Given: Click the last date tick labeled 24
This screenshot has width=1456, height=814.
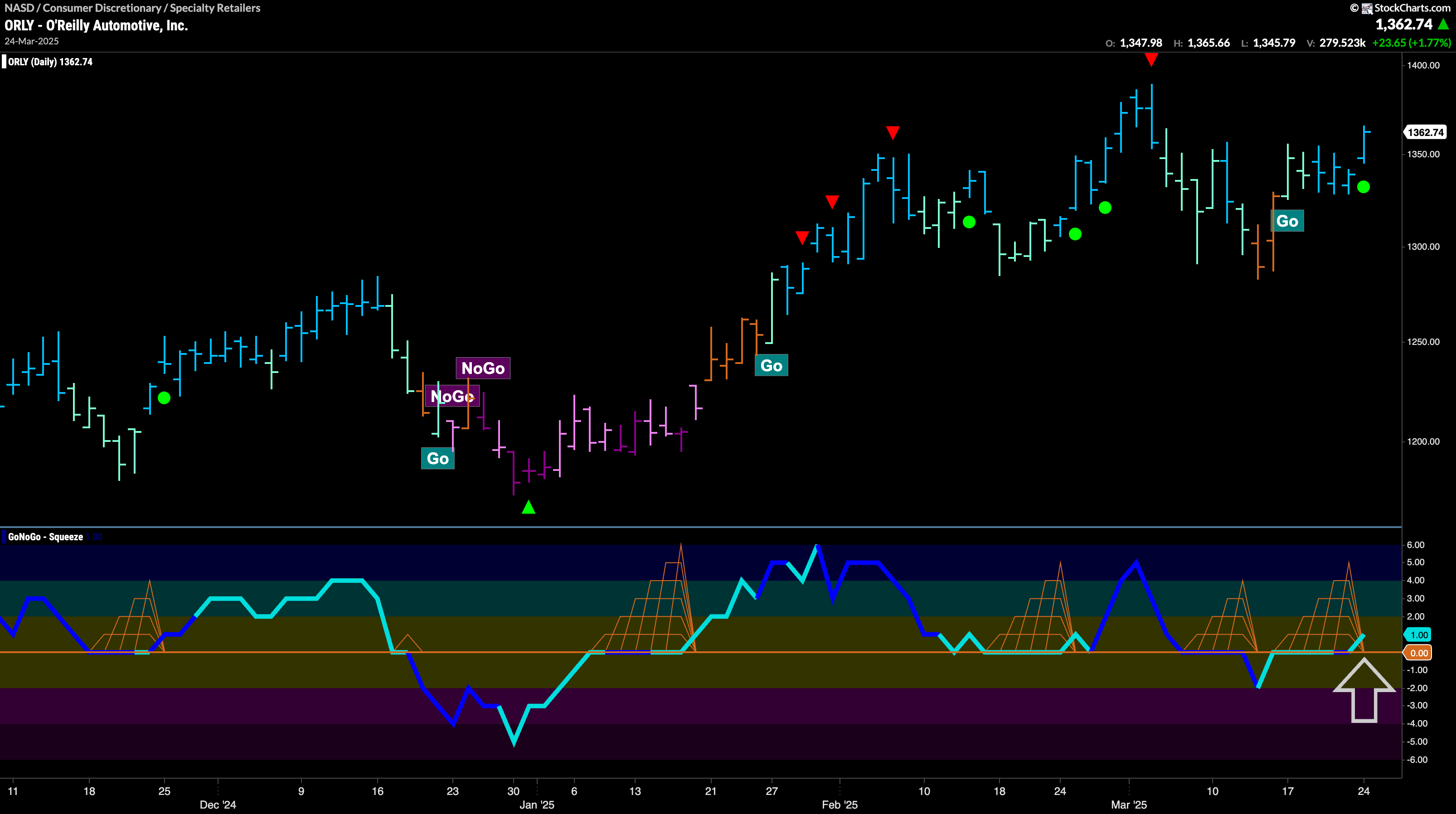Looking at the screenshot, I should pos(1364,791).
